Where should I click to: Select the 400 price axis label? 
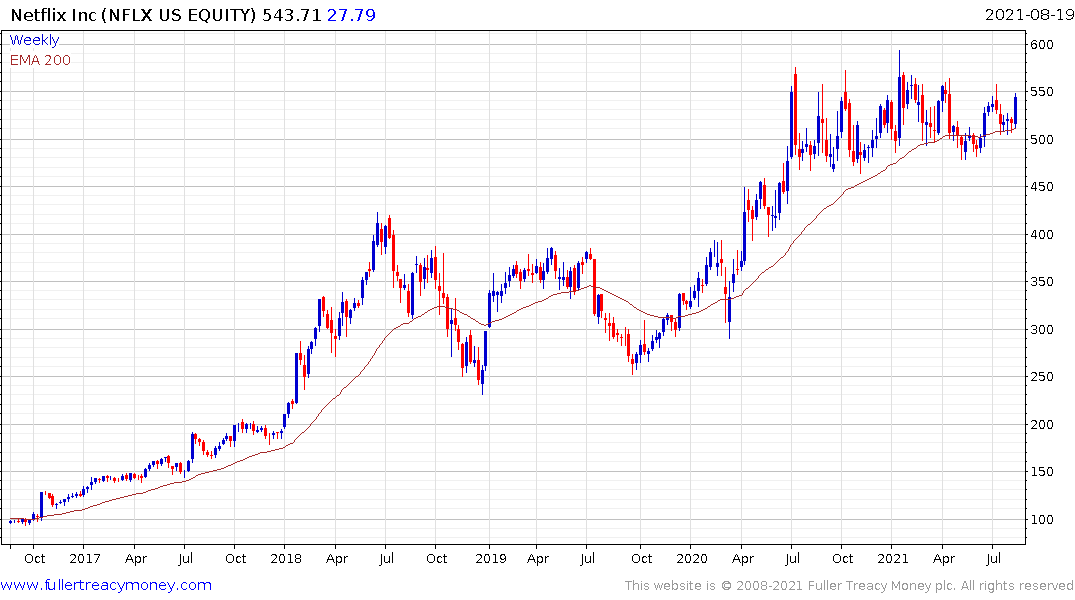[1041, 235]
